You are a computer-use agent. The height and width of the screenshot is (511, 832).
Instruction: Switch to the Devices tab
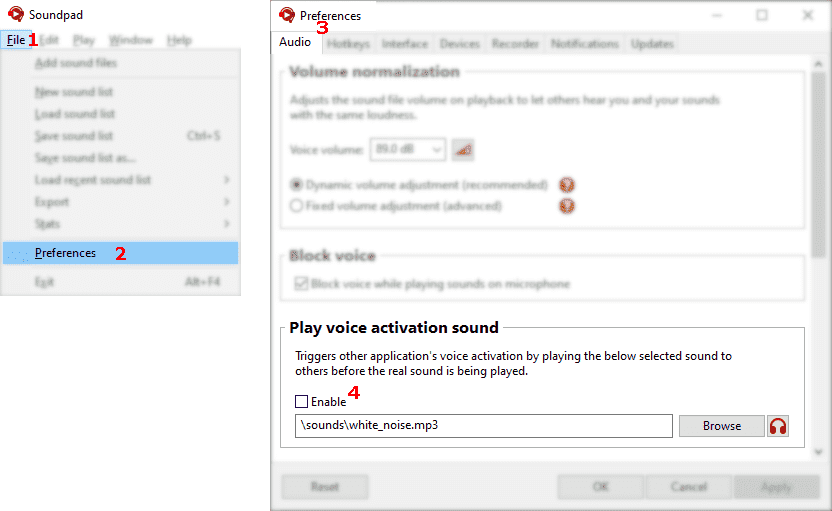(x=460, y=44)
